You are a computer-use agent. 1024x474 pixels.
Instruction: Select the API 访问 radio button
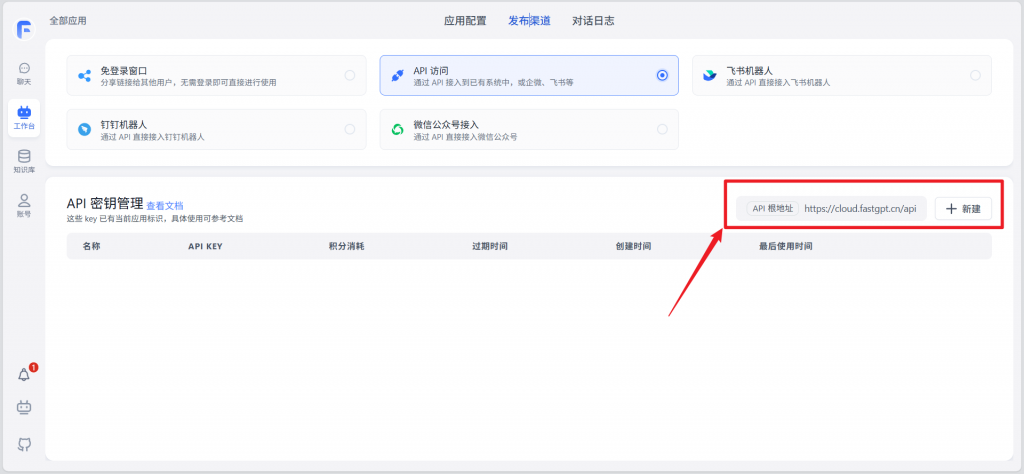(x=662, y=75)
